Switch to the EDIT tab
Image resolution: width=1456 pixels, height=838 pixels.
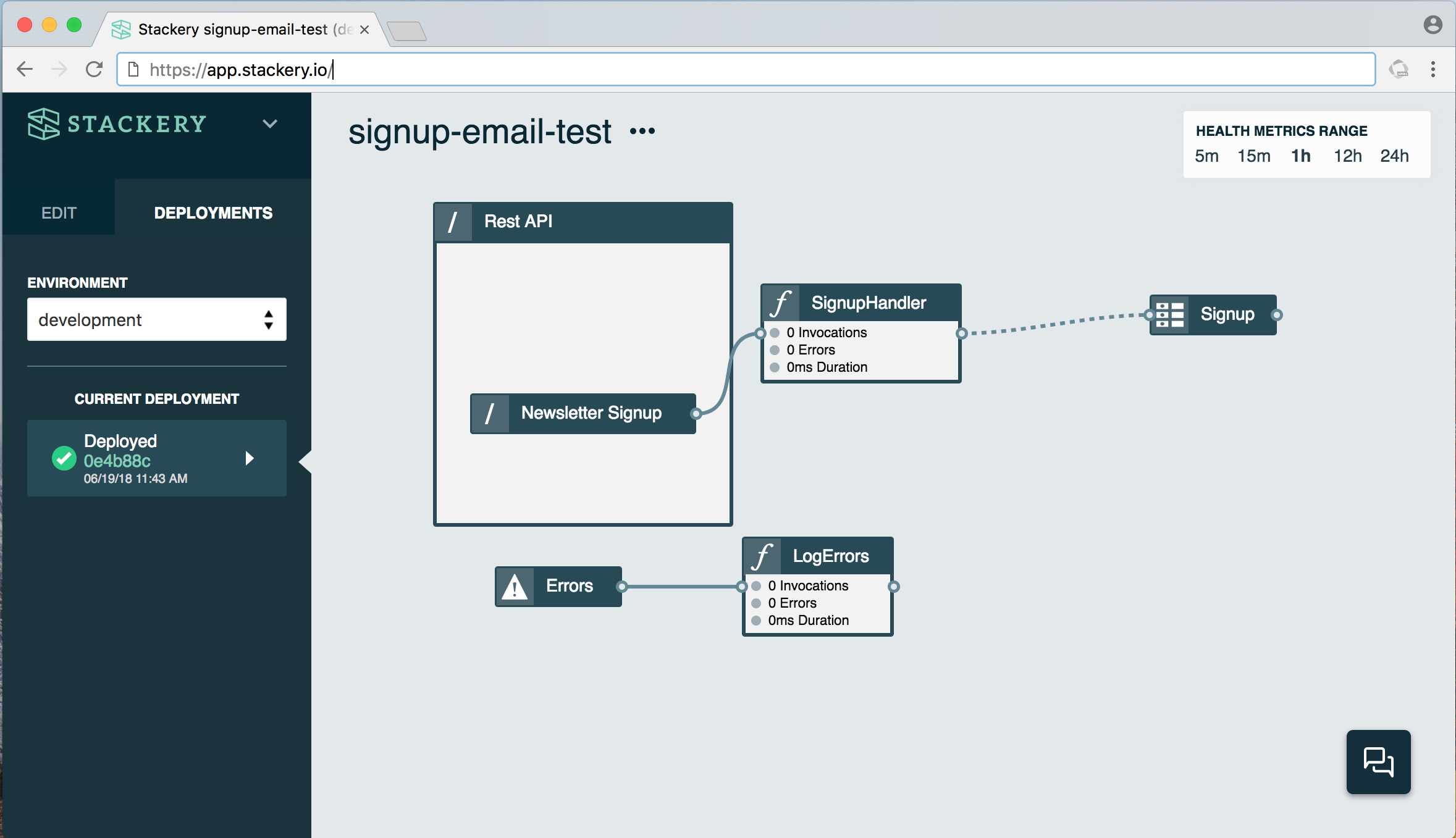click(59, 213)
